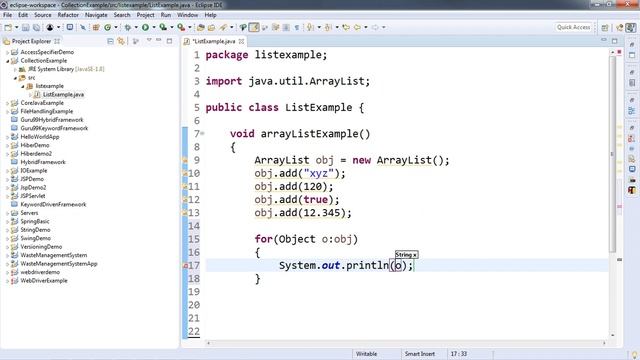This screenshot has height=360, width=640.
Task: Collapse the listexample package node
Action: [23, 86]
